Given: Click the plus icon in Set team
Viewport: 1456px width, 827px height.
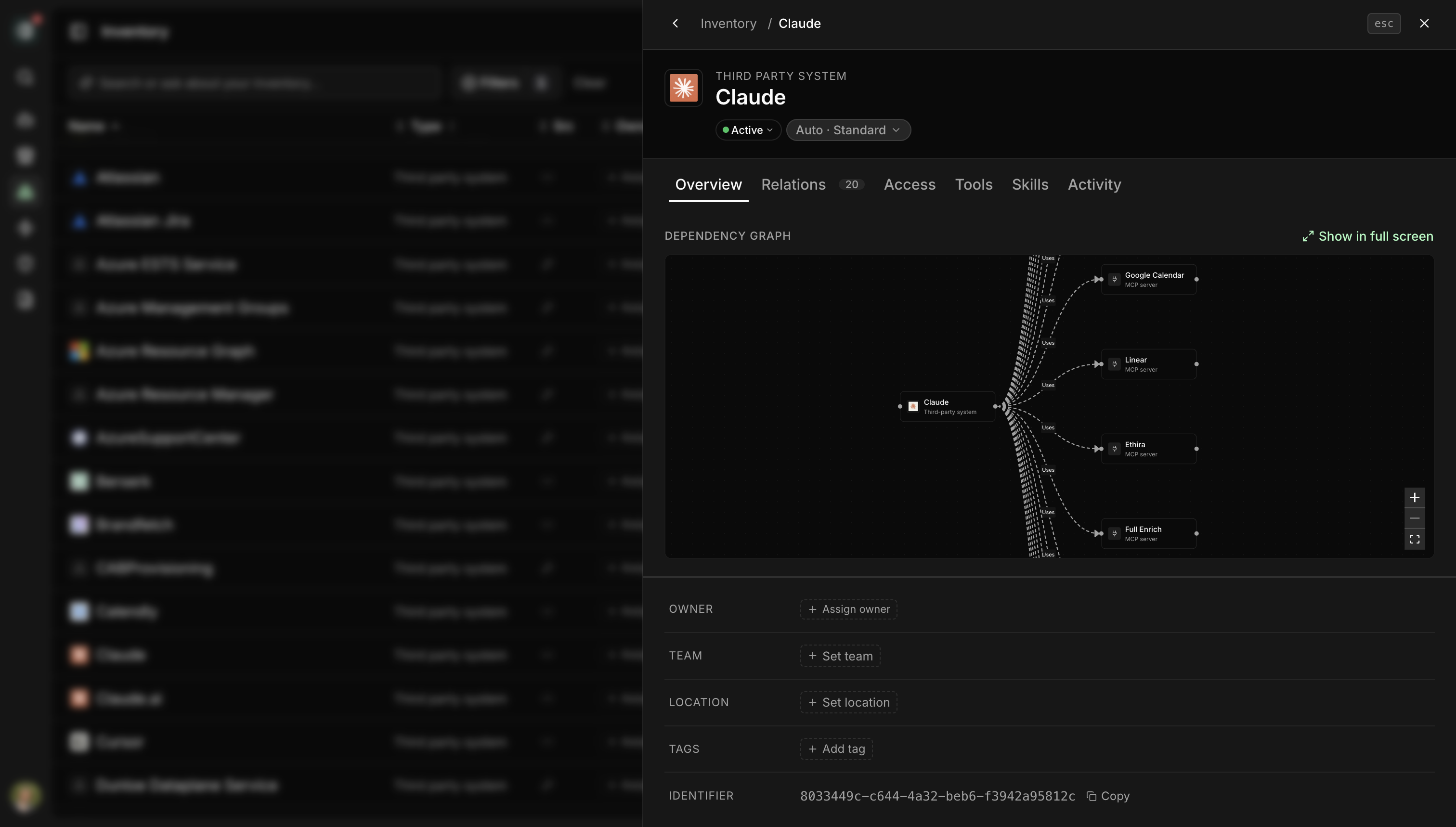Looking at the screenshot, I should [x=812, y=656].
